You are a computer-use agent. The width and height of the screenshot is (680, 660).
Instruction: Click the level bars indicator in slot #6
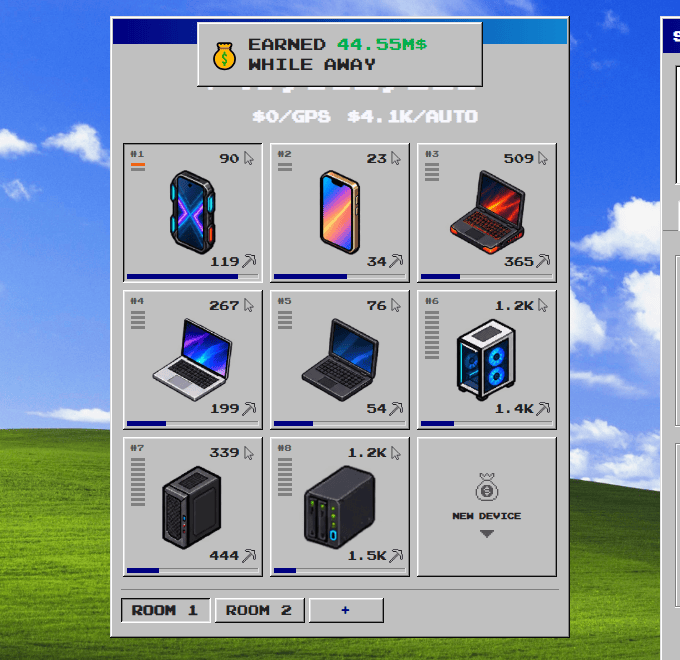tap(432, 335)
